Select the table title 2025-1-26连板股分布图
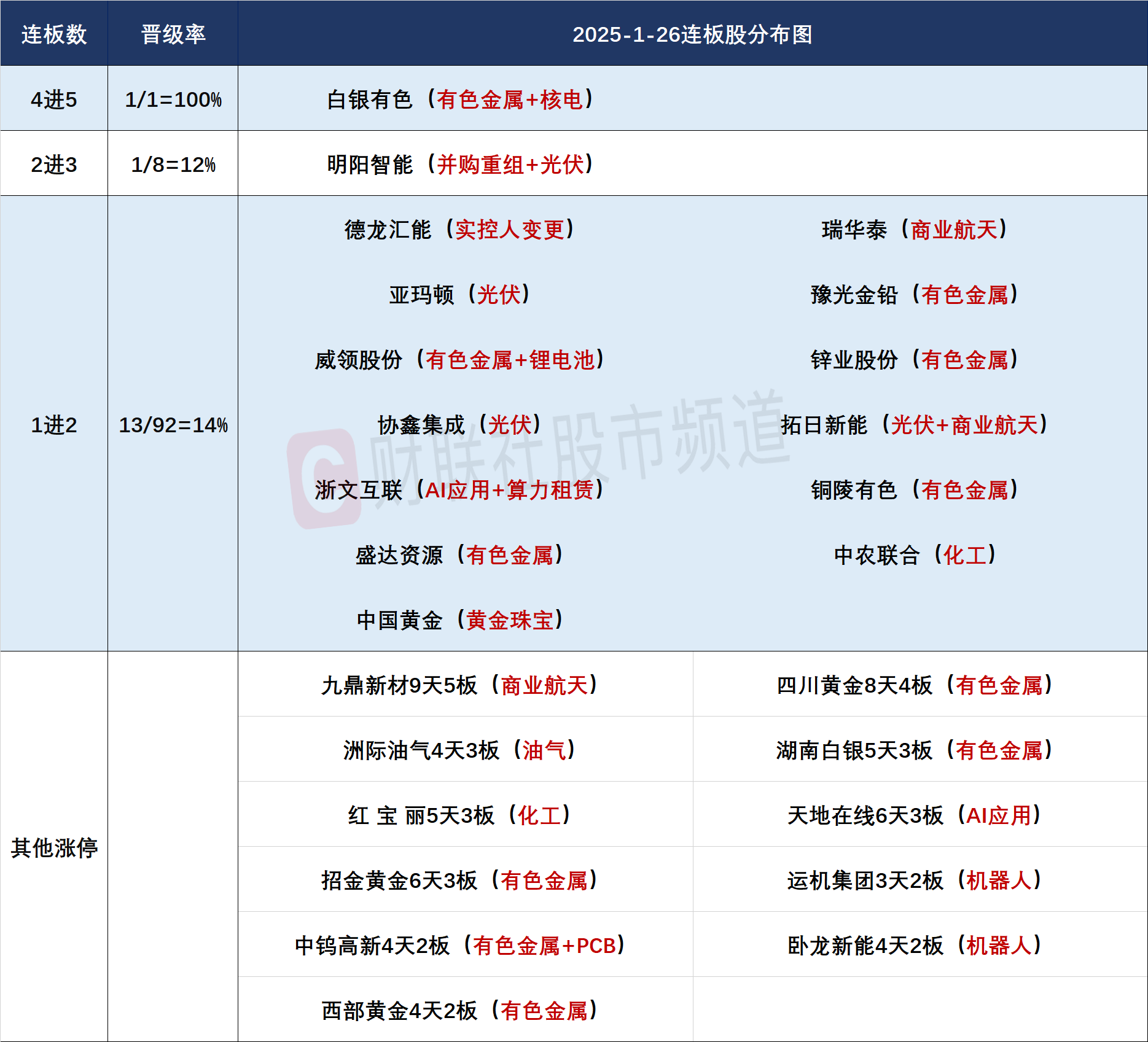 [693, 34]
